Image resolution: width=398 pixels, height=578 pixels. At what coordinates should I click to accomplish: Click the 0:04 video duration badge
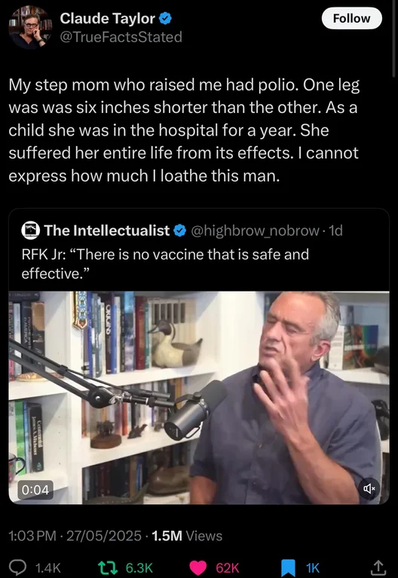35,490
